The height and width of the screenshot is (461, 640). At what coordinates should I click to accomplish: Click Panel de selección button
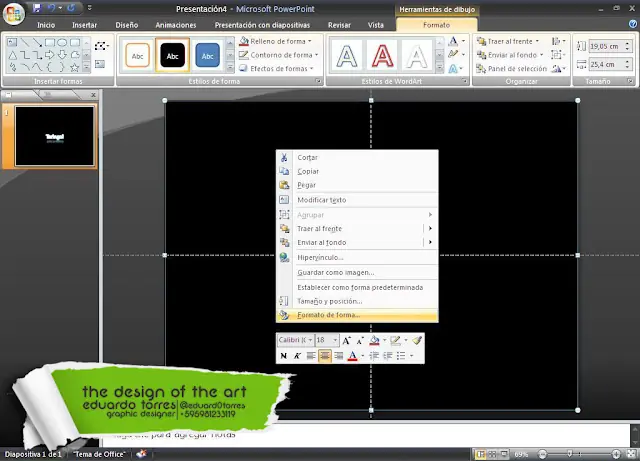512,69
